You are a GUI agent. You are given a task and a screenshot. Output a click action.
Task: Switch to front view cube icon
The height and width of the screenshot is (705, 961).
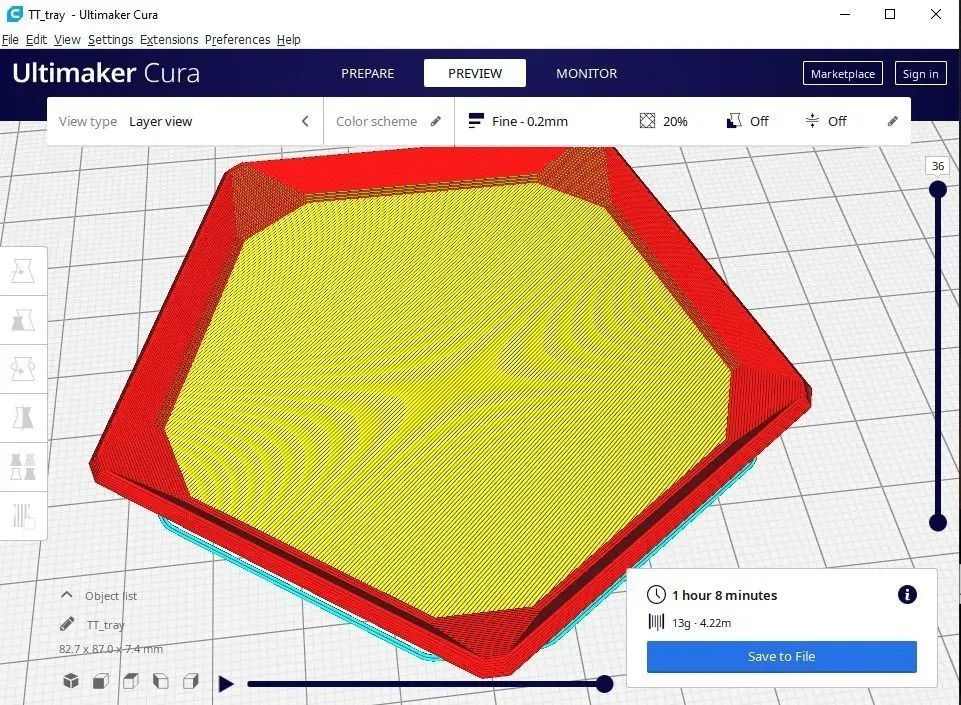101,681
